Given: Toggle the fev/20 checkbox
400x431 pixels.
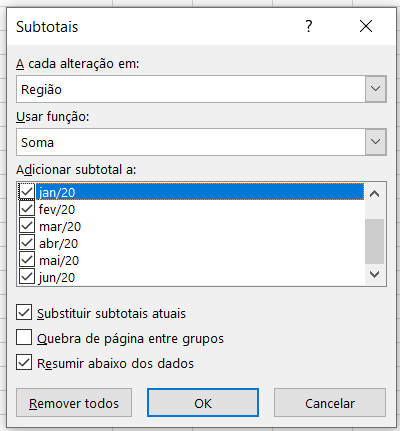Looking at the screenshot, I should 27,209.
